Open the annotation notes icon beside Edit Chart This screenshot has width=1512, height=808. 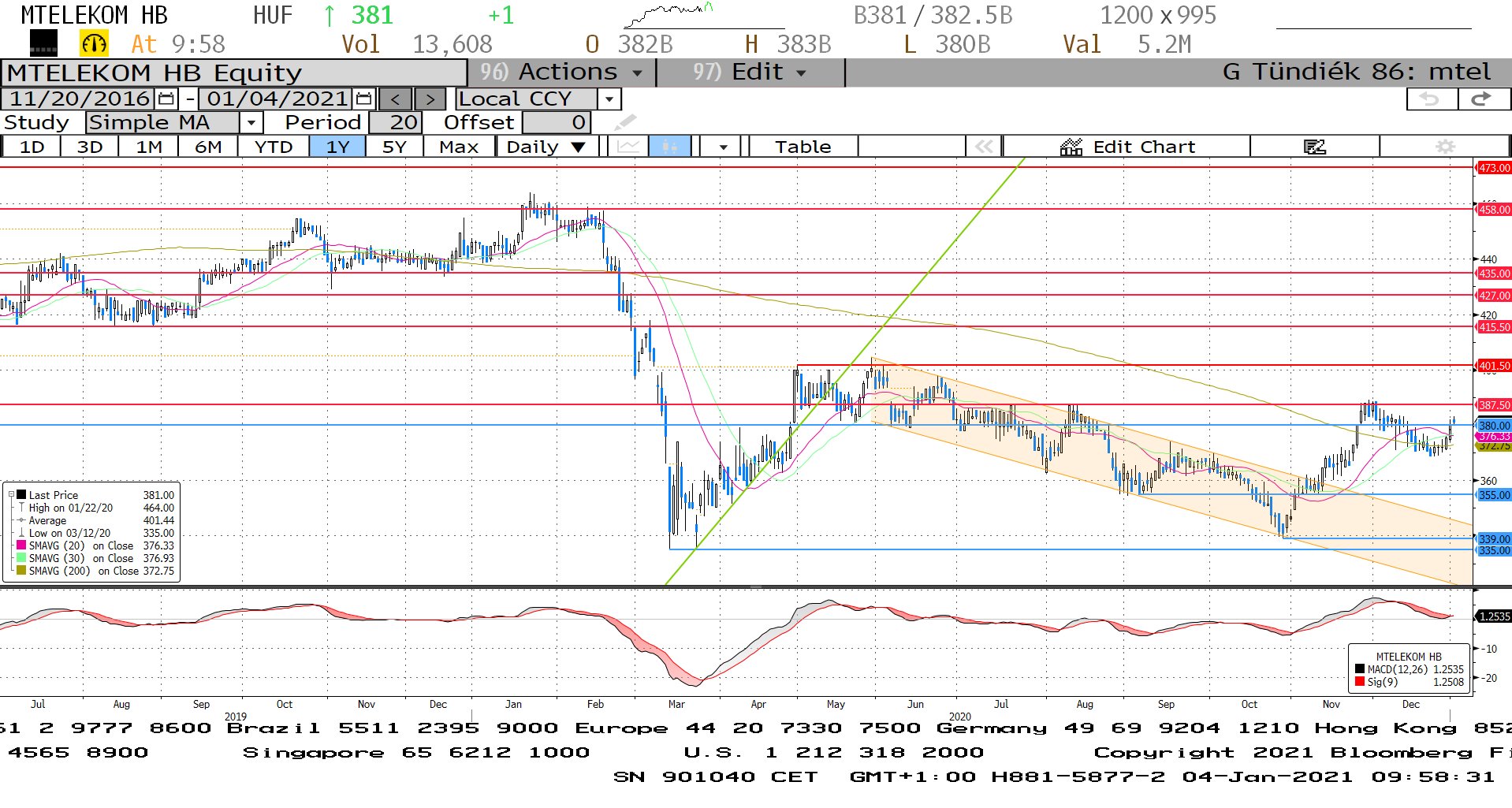click(1314, 147)
